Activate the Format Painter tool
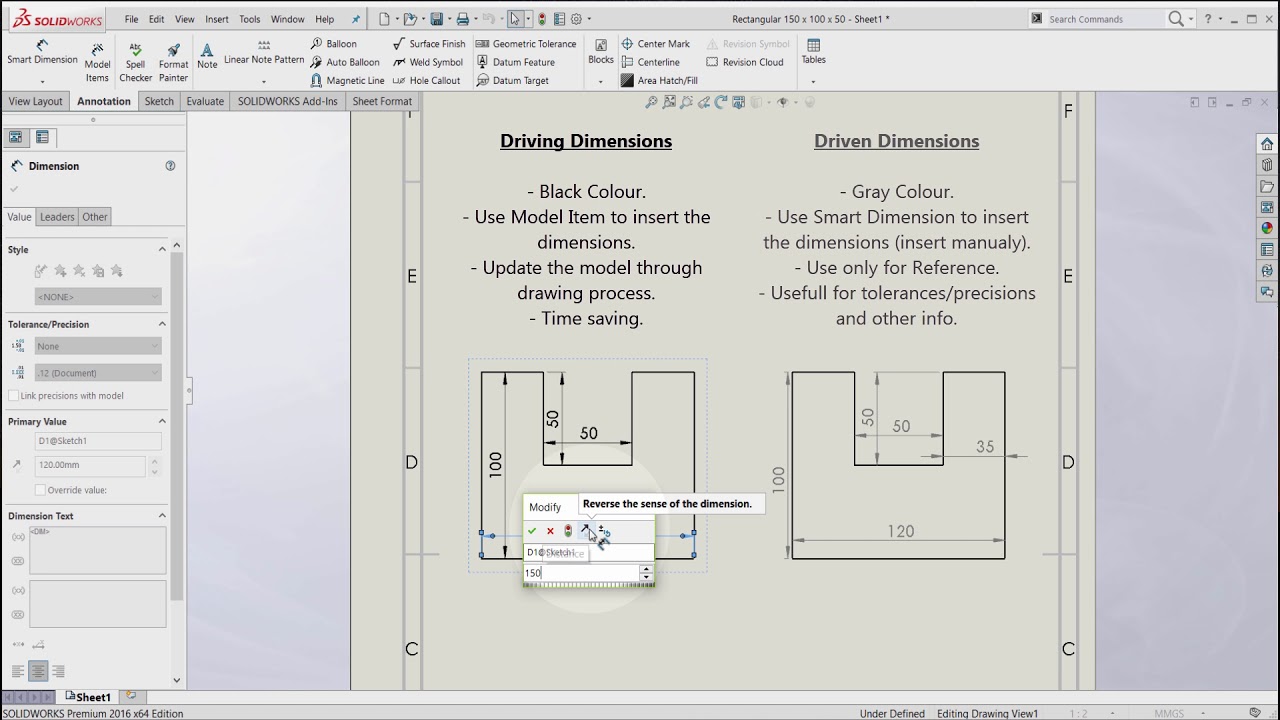The height and width of the screenshot is (720, 1280). (173, 62)
